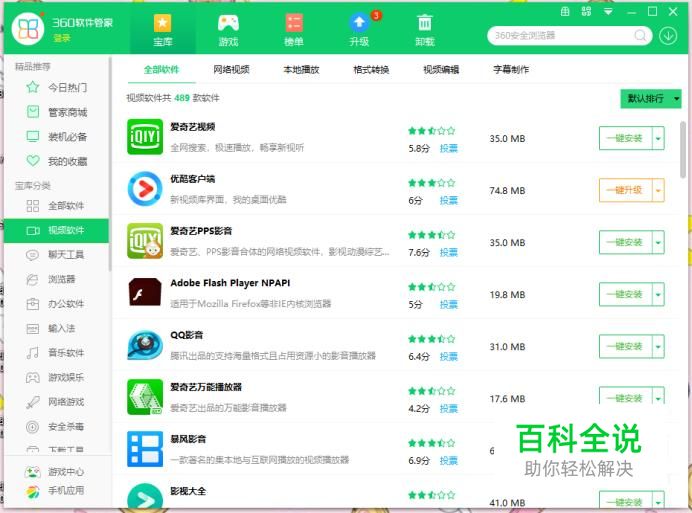Click the four-squares apps icon in title bar
This screenshot has width=692, height=513.
[x=587, y=11]
